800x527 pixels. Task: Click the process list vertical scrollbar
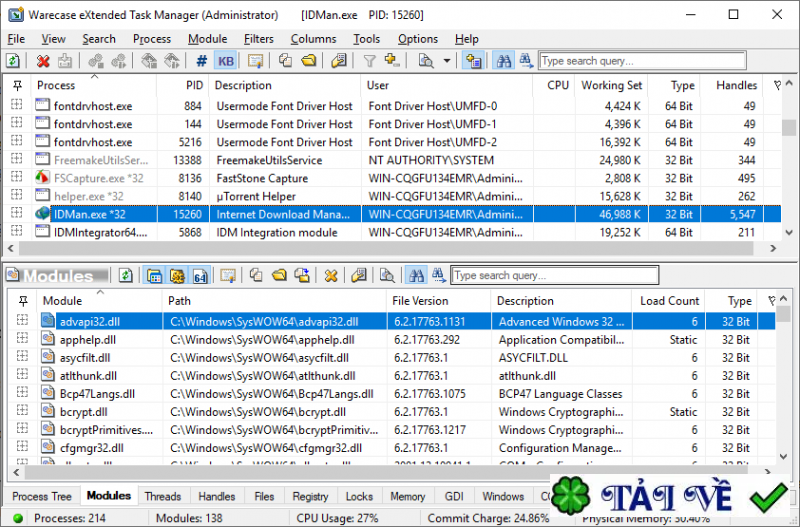pos(791,160)
